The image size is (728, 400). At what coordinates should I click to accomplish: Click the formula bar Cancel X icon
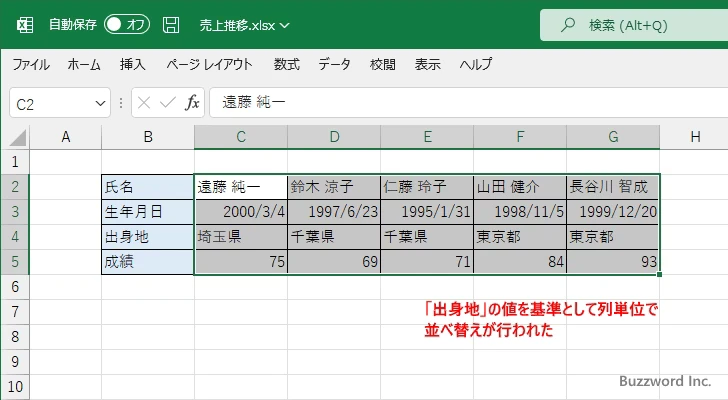(144, 103)
